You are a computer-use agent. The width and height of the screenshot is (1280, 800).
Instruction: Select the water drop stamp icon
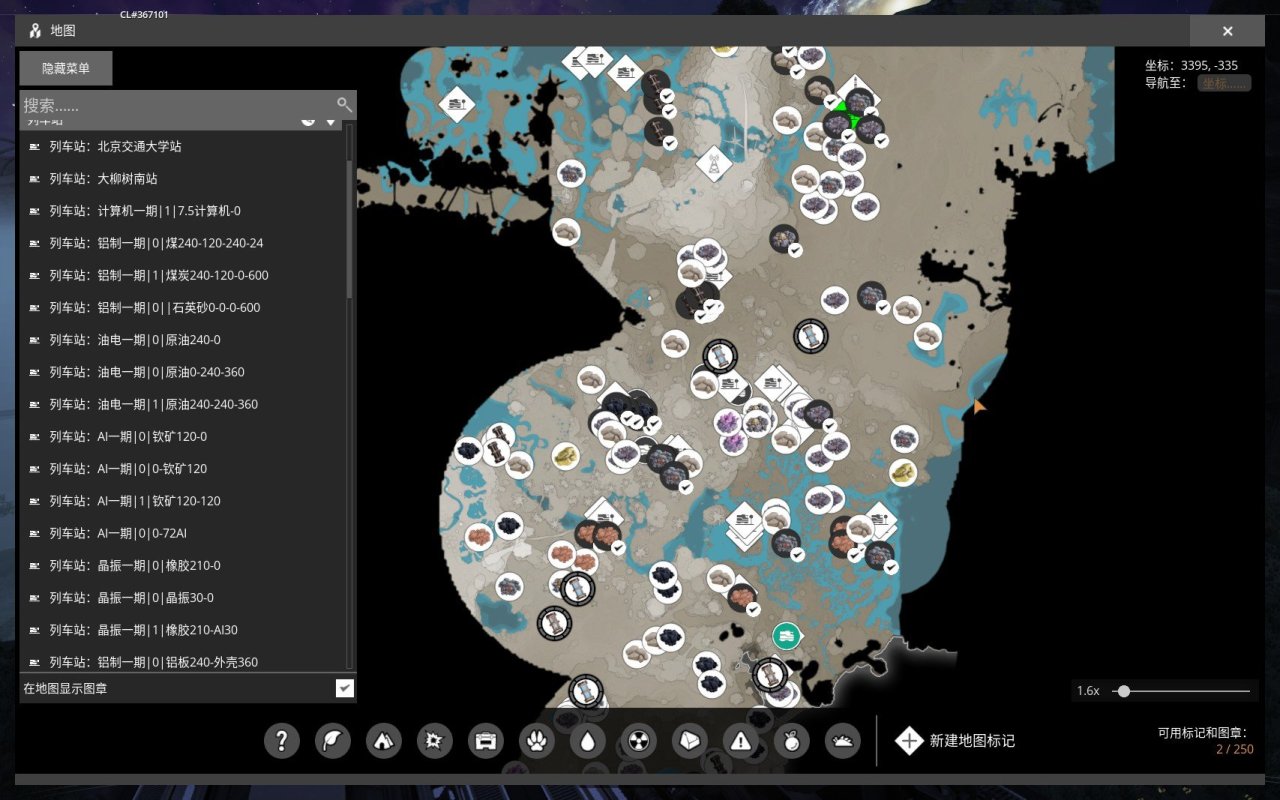588,741
